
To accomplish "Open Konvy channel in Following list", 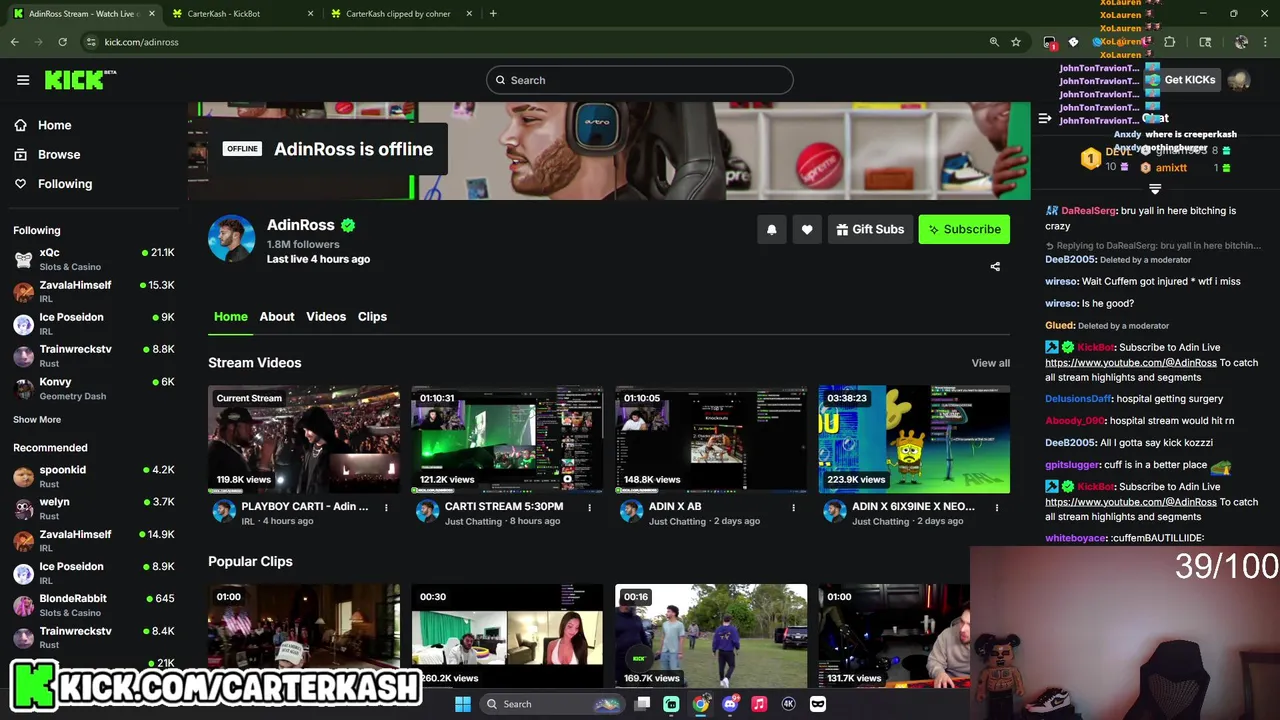I will point(94,388).
